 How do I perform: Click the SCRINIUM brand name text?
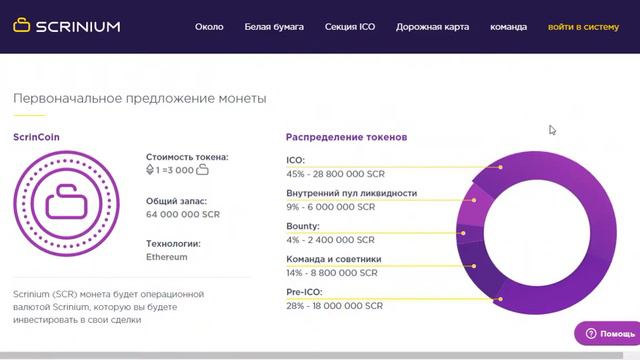point(78,27)
